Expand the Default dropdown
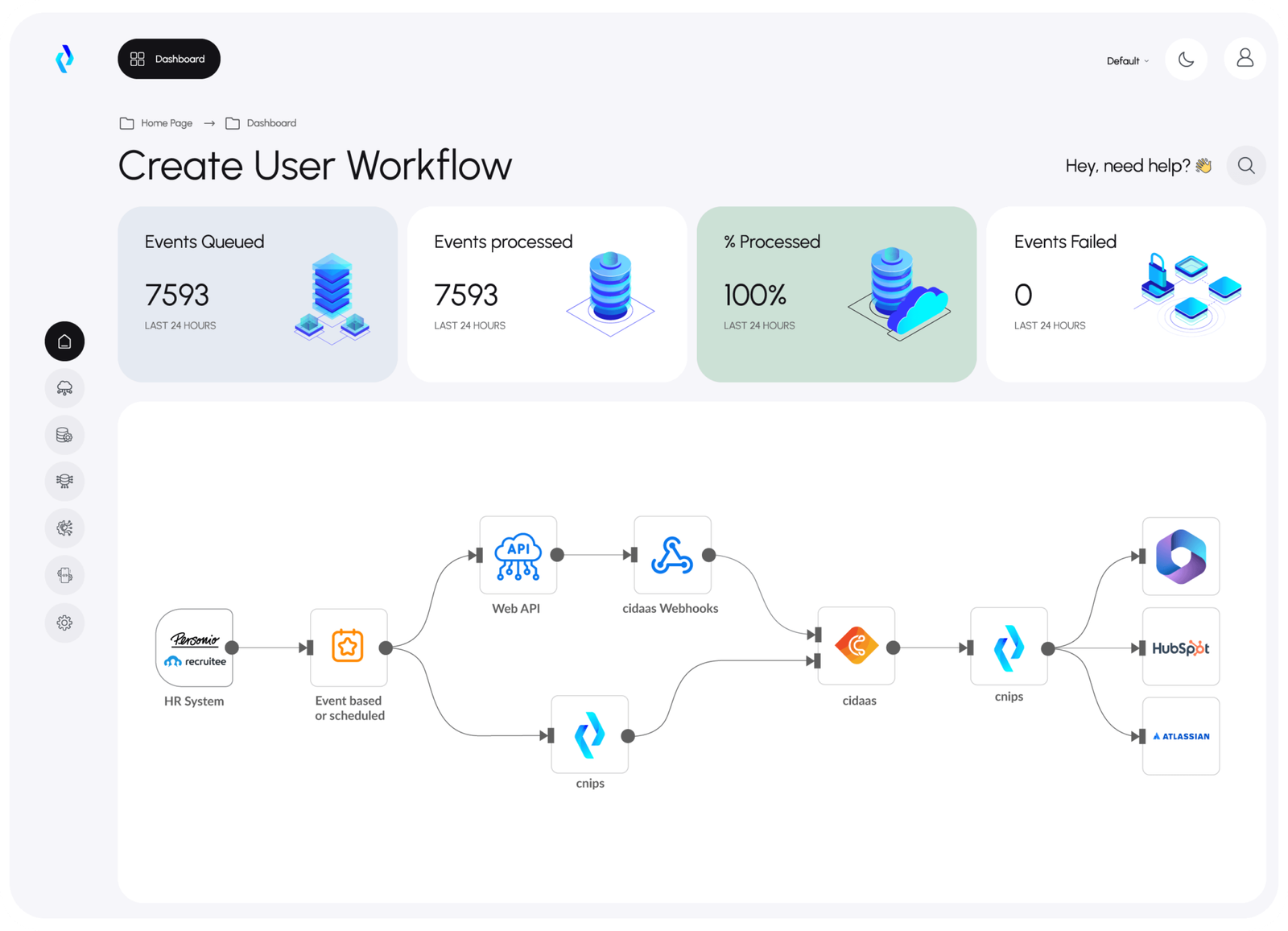 click(x=1127, y=61)
